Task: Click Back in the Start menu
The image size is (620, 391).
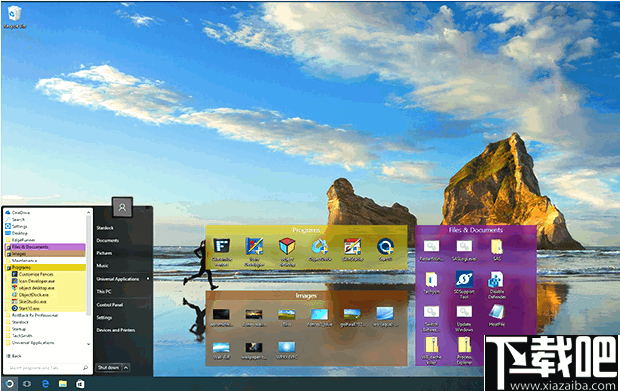Action: pyautogui.click(x=14, y=356)
